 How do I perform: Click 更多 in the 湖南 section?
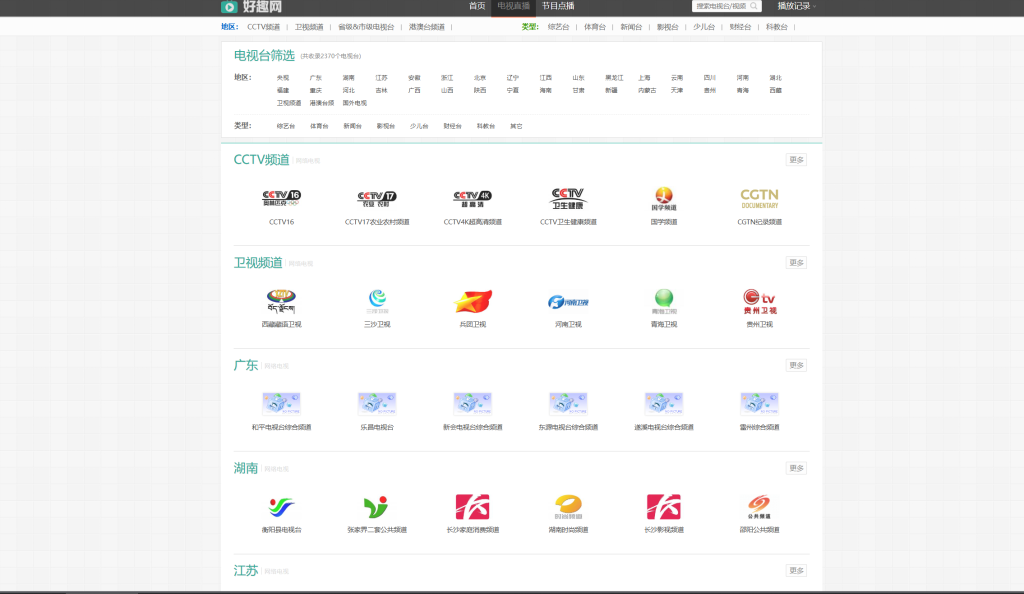tap(794, 466)
